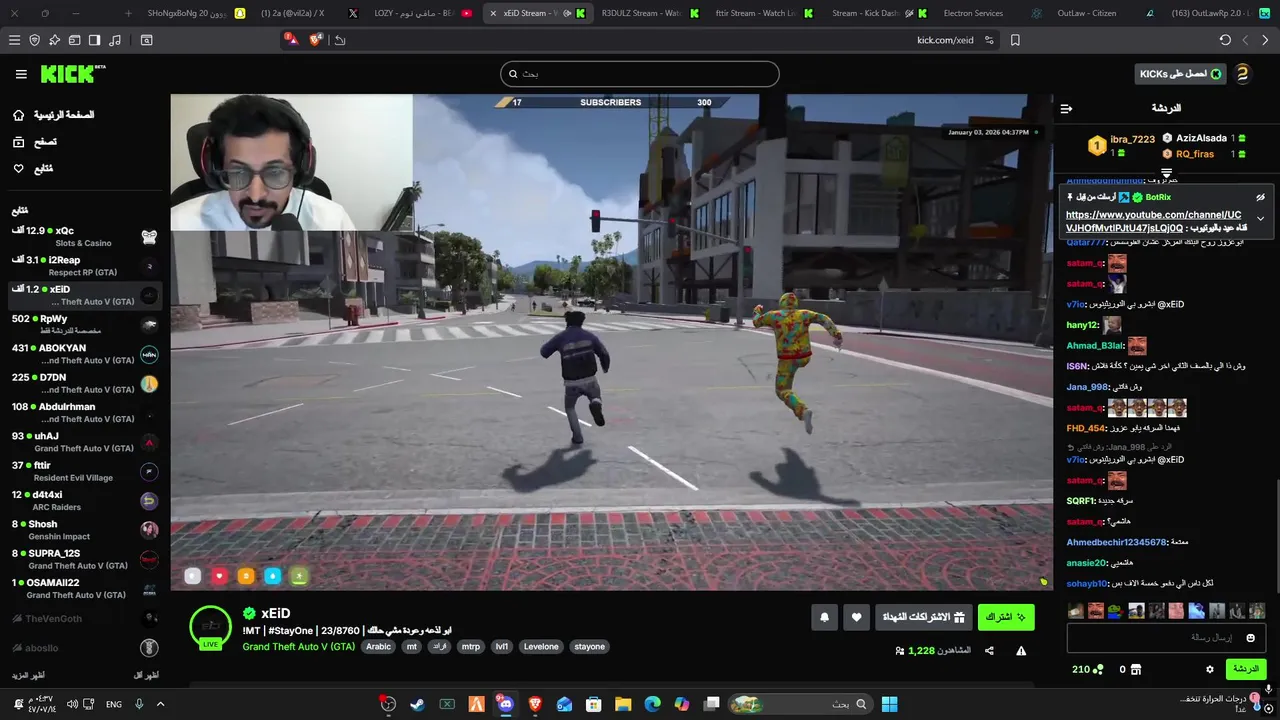Click Show less in sidebar channels
Screen dimensions: 1280x720
coord(146,676)
